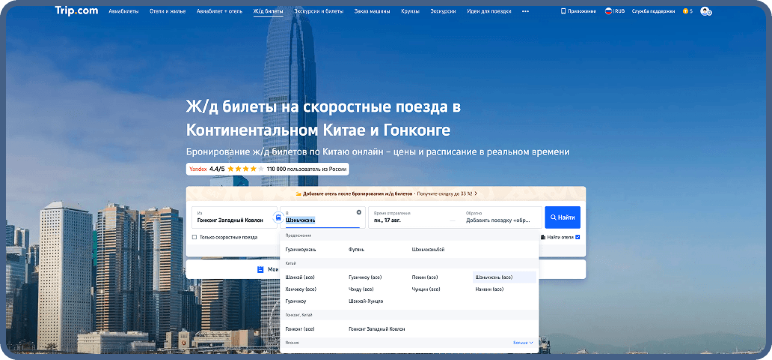Choose Нанкин (все) in the list
772x360 pixels.
pyautogui.click(x=489, y=289)
